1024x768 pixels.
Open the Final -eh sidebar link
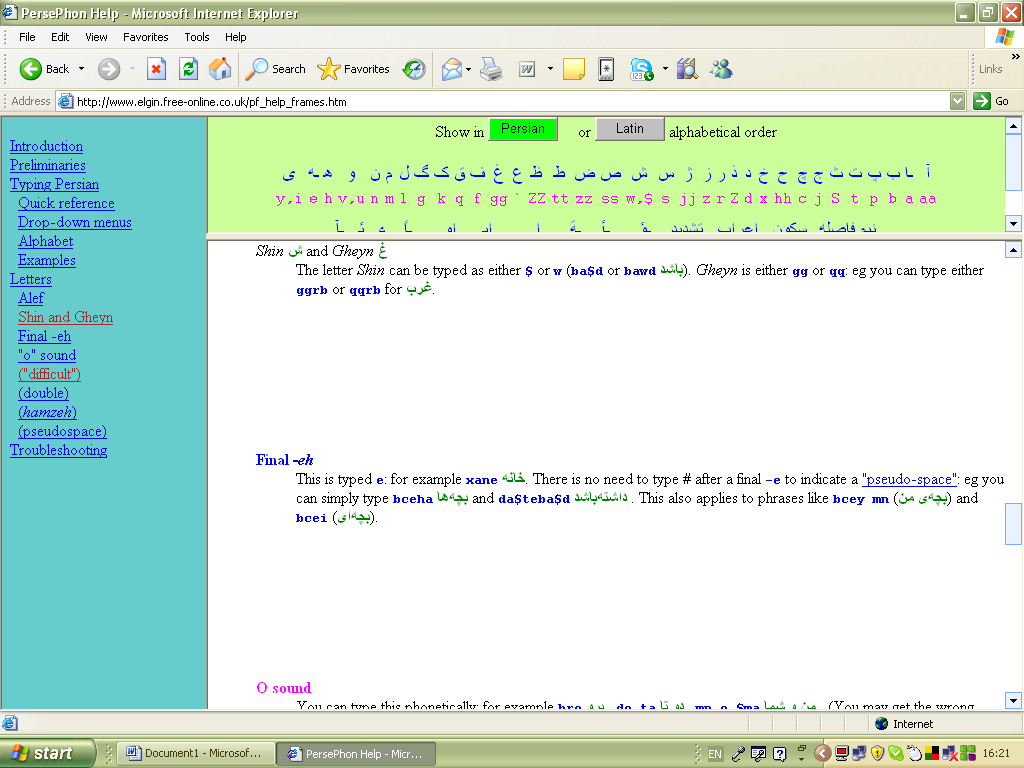point(44,336)
